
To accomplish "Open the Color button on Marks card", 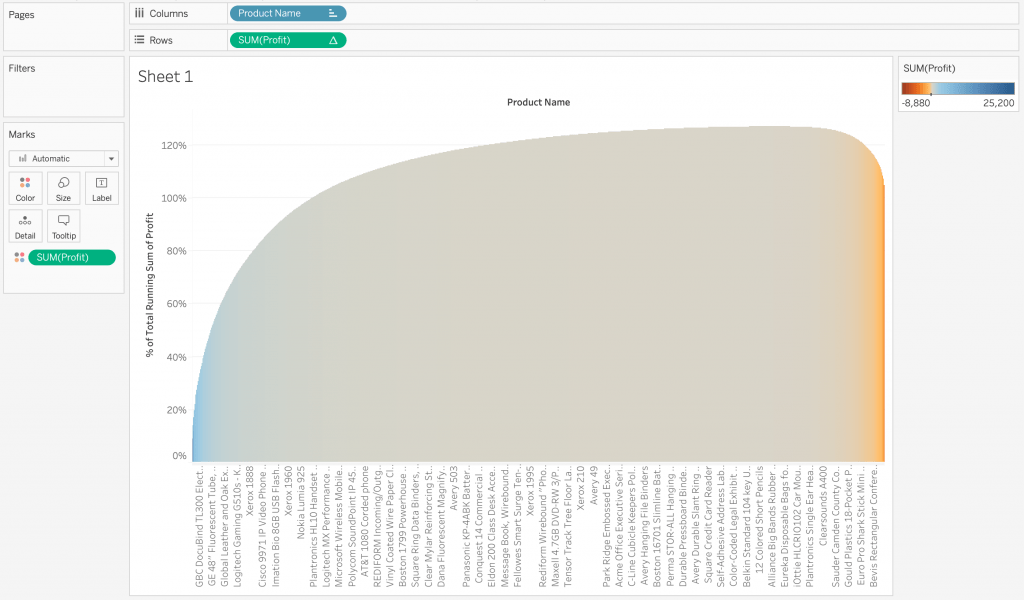I will point(25,187).
